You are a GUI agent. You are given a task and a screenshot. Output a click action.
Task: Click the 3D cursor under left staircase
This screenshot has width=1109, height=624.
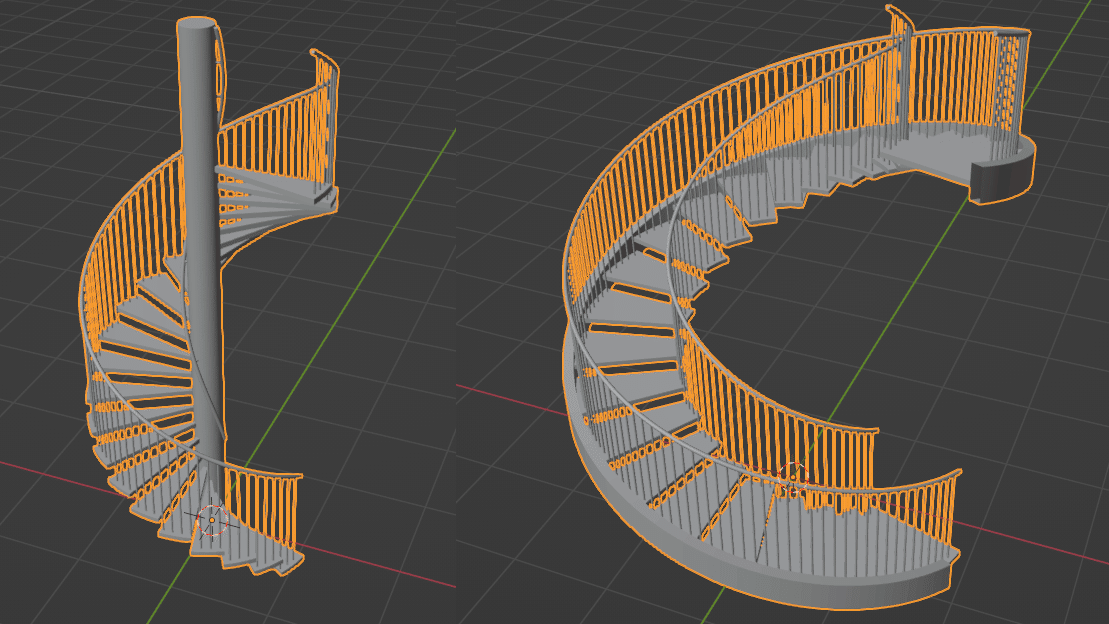tap(212, 521)
